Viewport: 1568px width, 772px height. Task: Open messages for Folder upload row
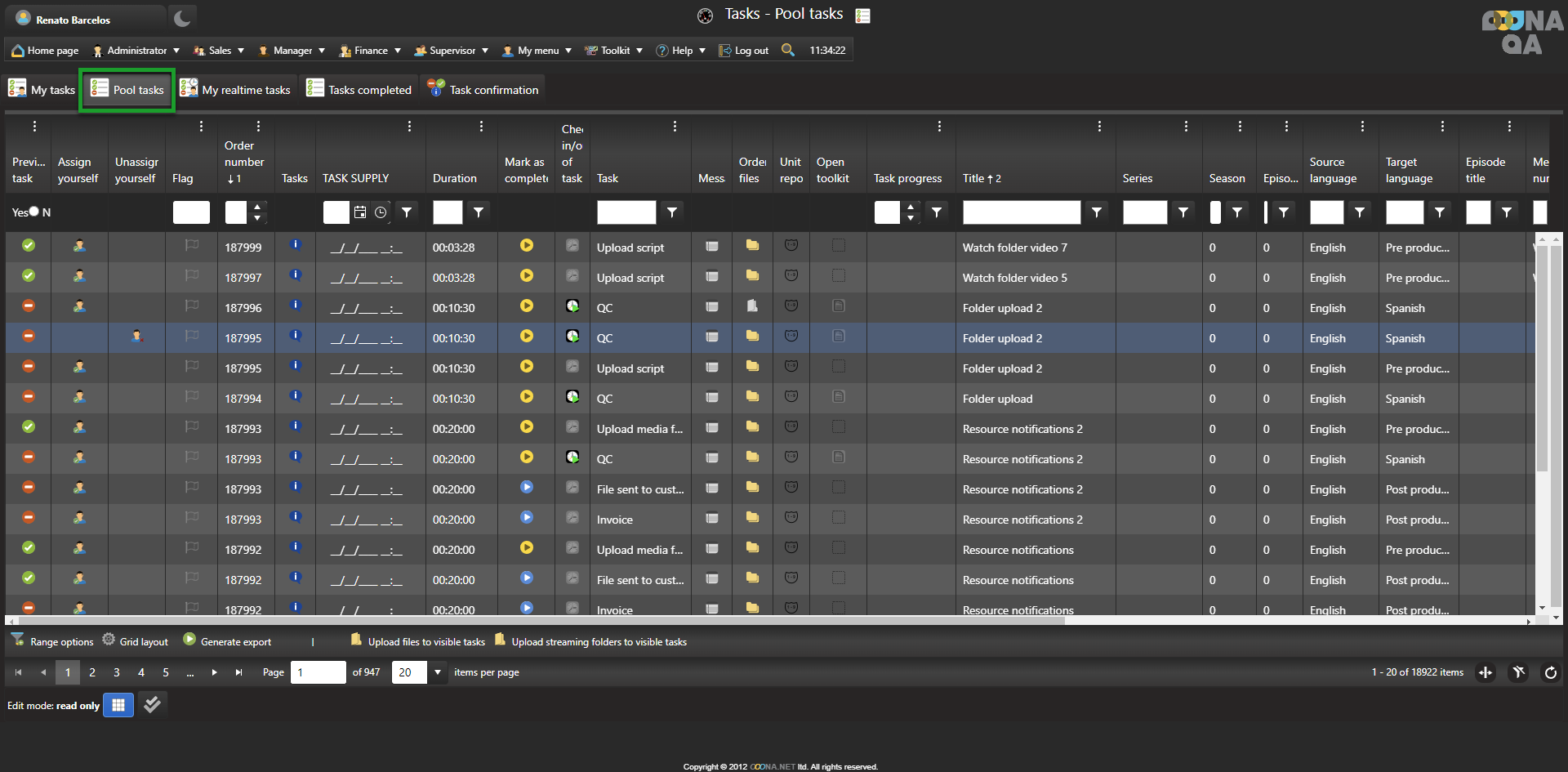click(x=712, y=398)
